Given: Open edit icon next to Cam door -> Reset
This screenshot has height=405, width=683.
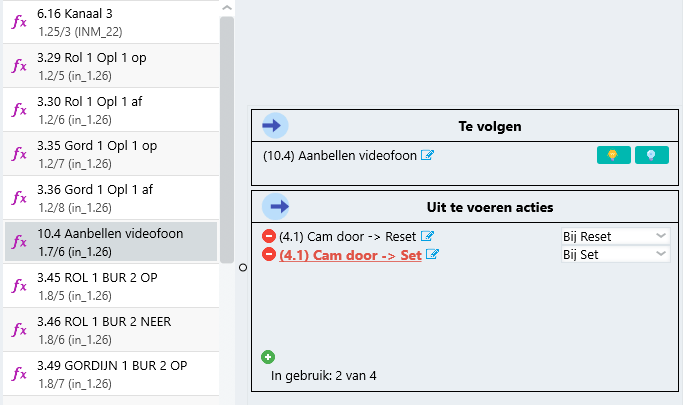Looking at the screenshot, I should [427, 236].
